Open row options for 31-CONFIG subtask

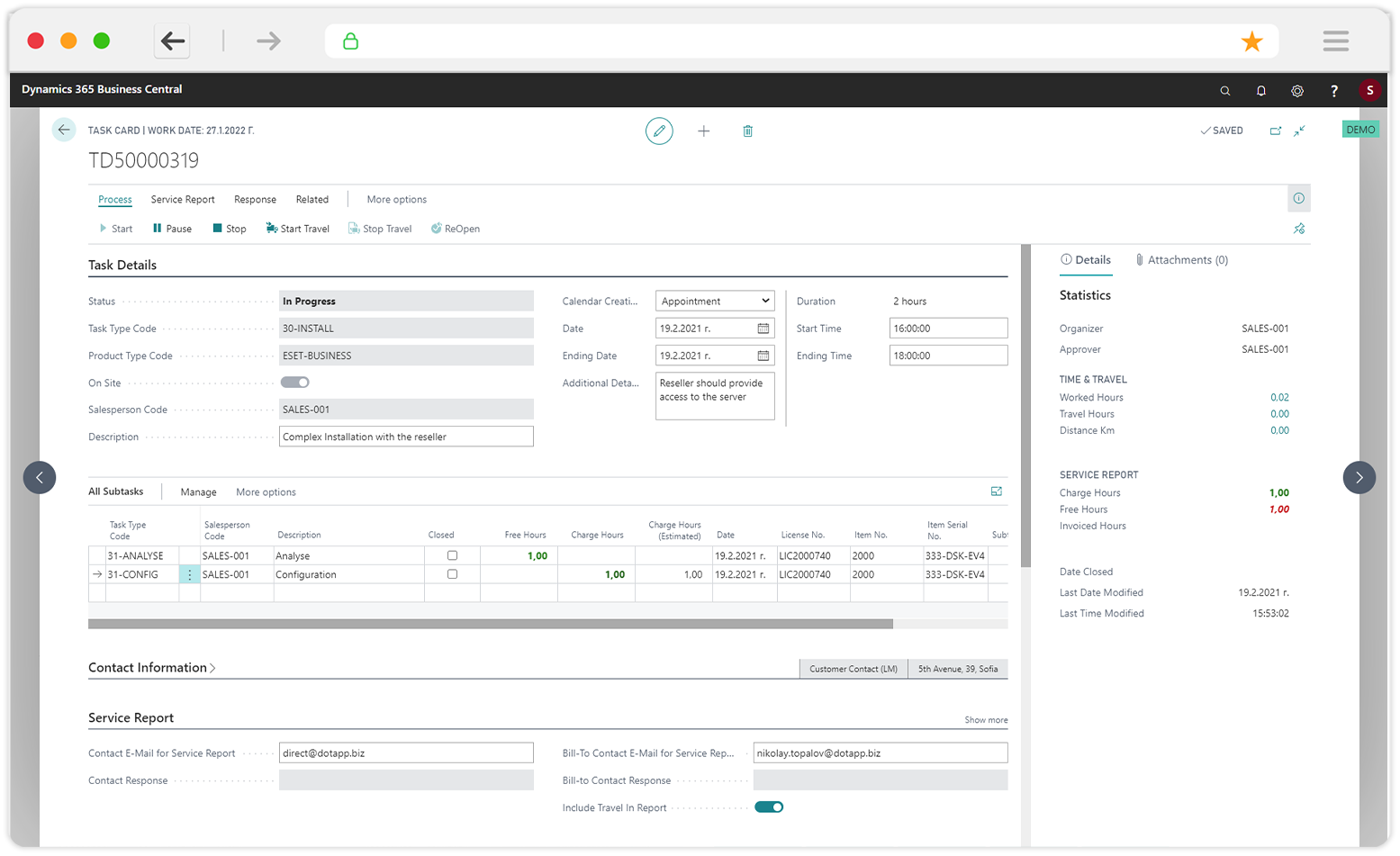[189, 574]
